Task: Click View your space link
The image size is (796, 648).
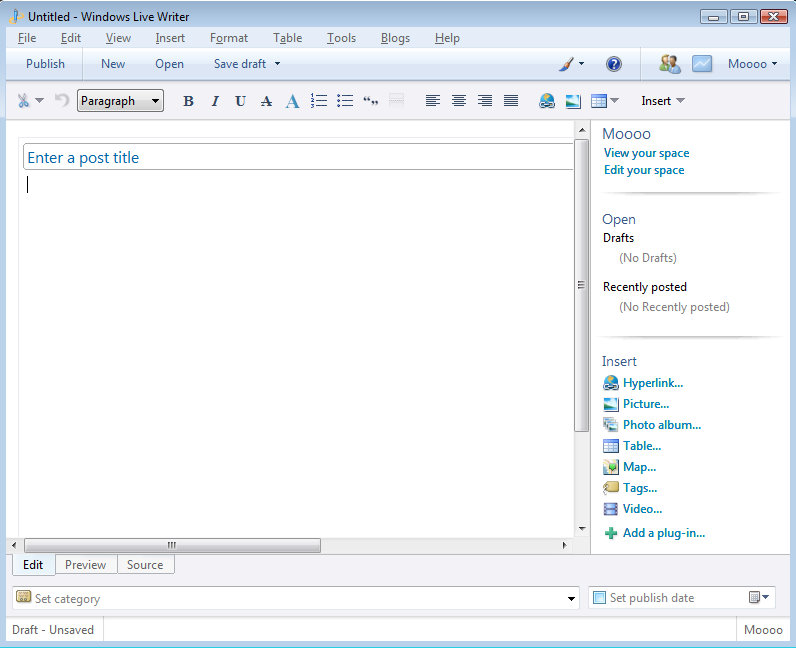Action: (646, 153)
